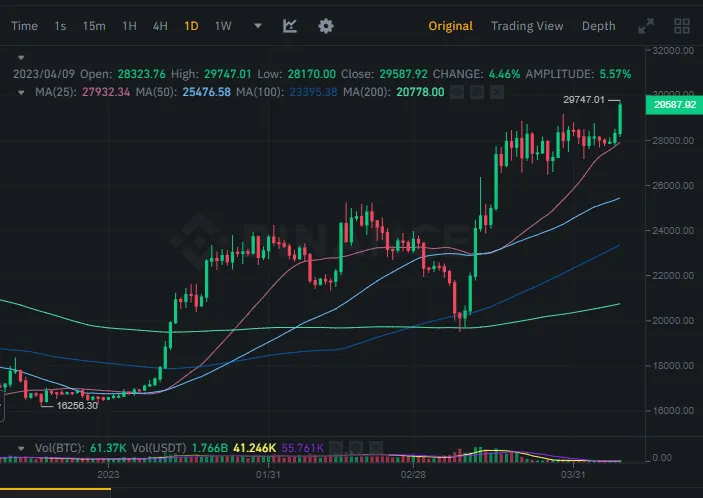Screen dimensions: 703x498
Task: Click the yellow volume MA value 41.246K
Action: (x=255, y=448)
